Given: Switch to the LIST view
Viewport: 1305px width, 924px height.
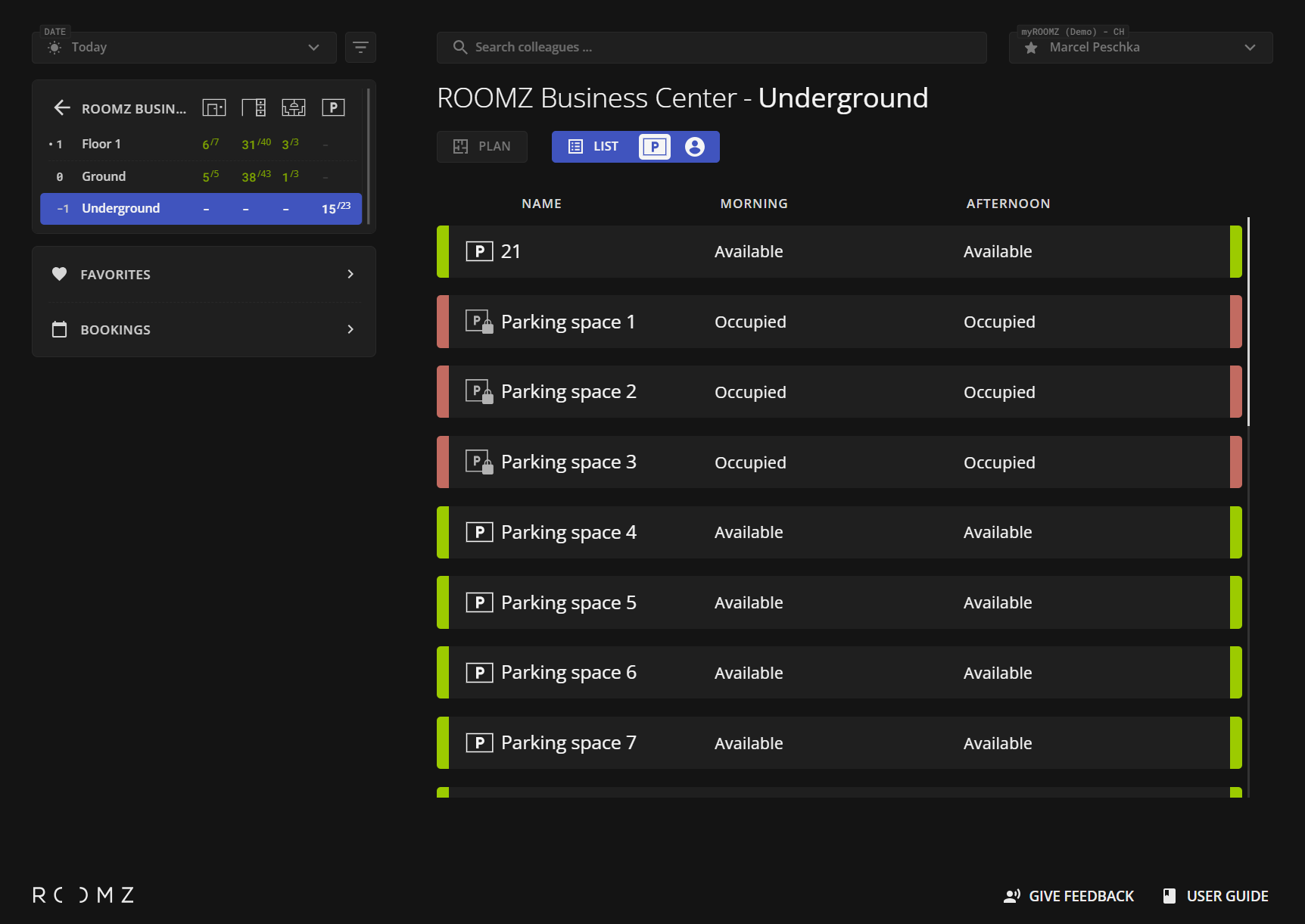Looking at the screenshot, I should pyautogui.click(x=594, y=147).
